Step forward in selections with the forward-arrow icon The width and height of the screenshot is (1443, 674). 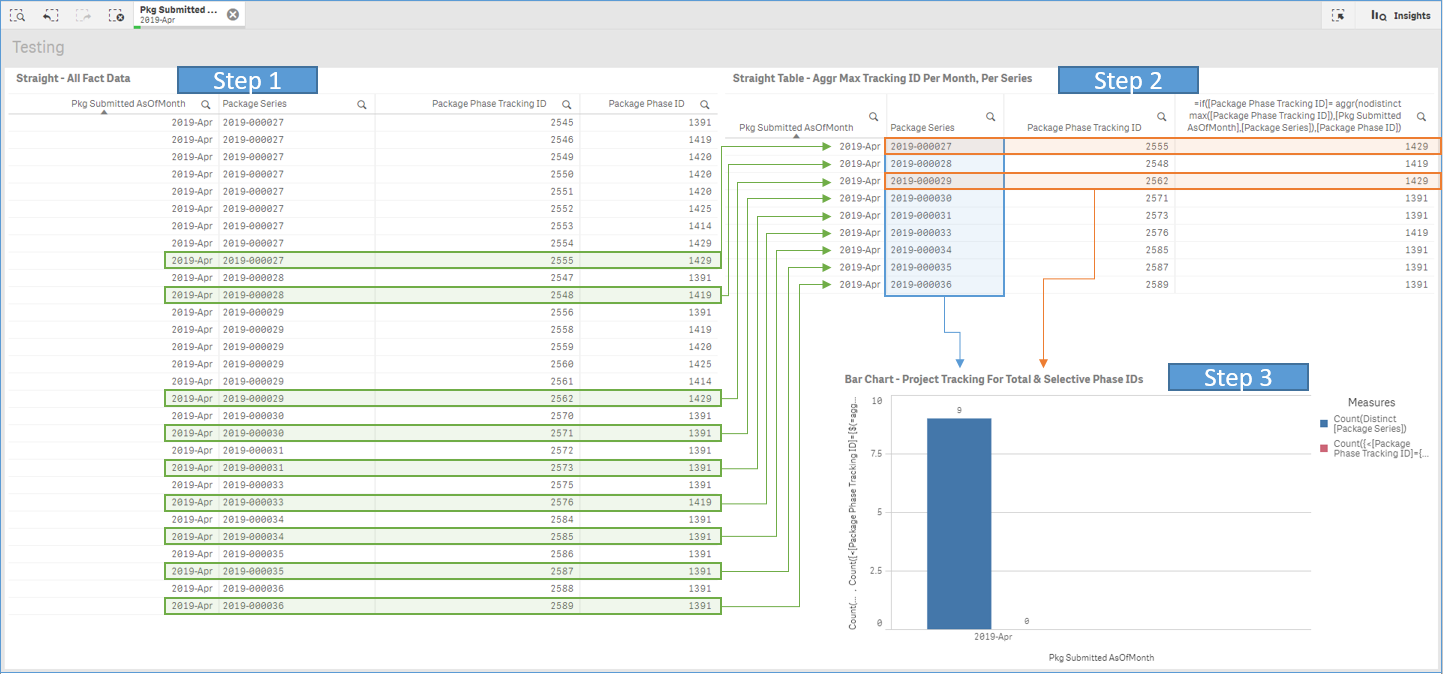coord(82,15)
